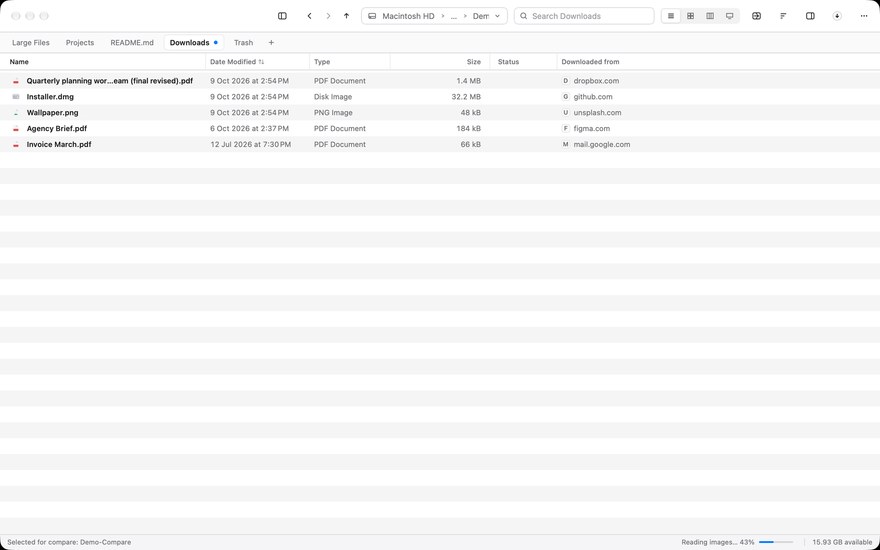Image resolution: width=880 pixels, height=550 pixels.
Task: Open the downloads activity arrow icon
Action: (837, 16)
